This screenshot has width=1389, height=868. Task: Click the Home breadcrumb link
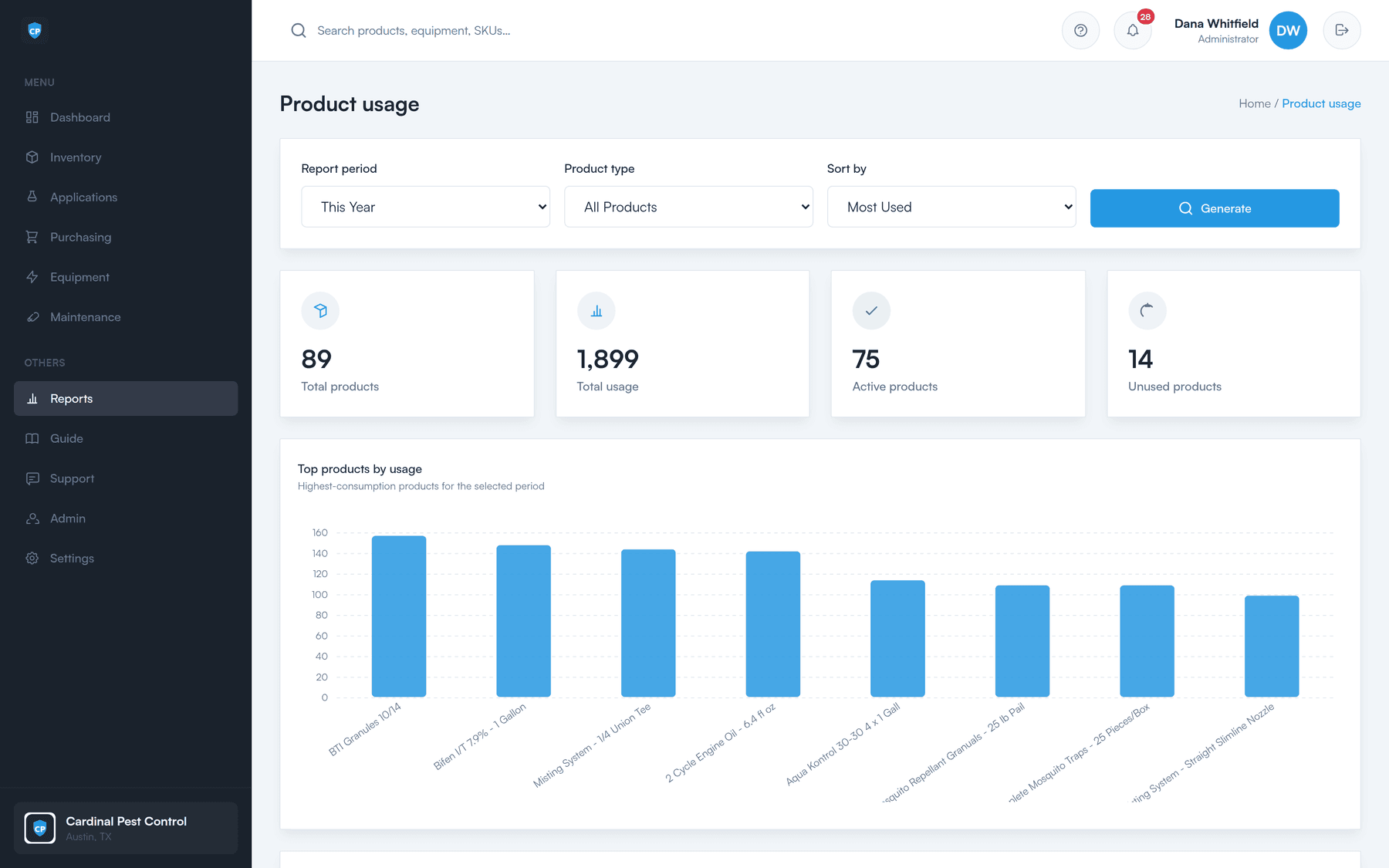click(1255, 103)
